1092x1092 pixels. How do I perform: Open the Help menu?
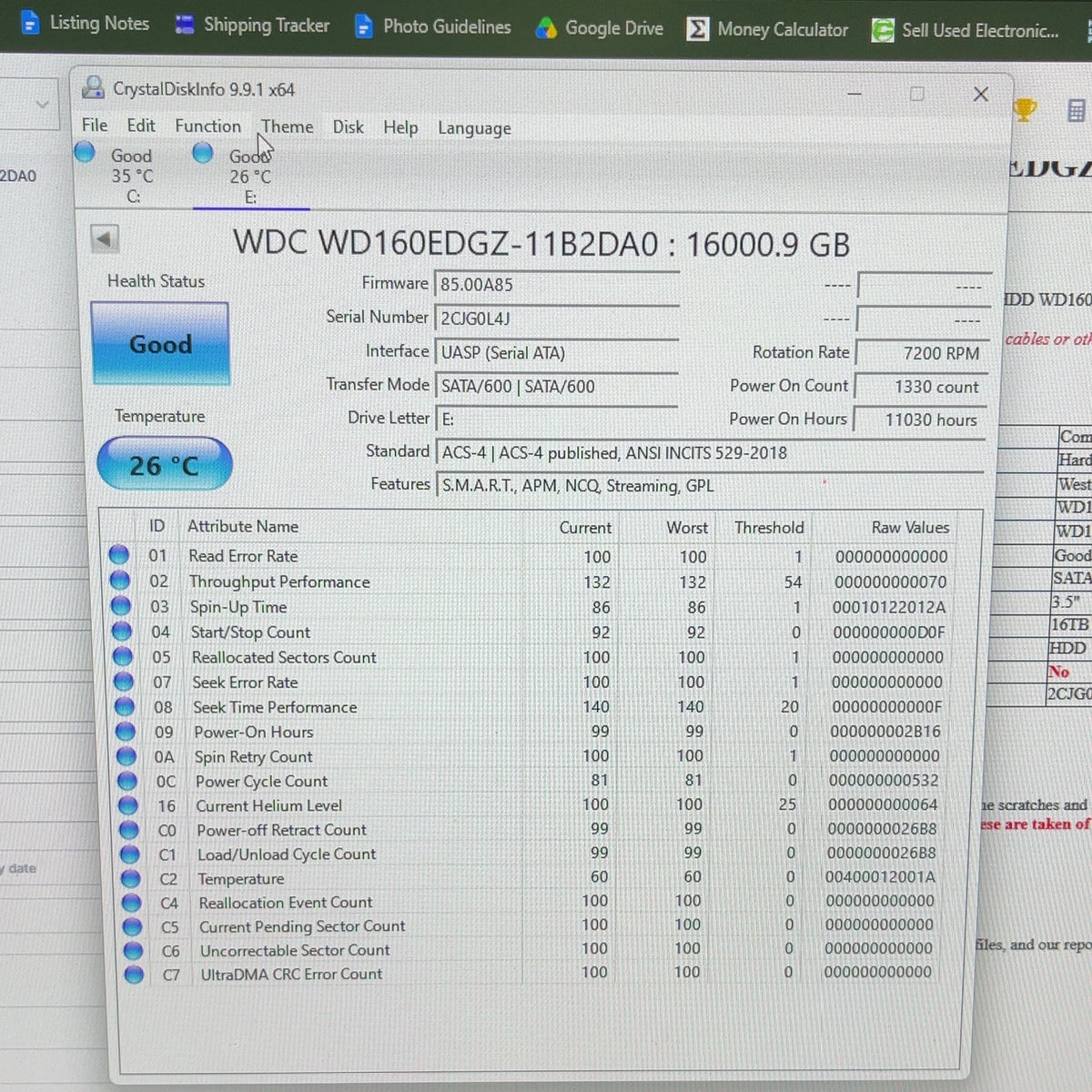(400, 127)
